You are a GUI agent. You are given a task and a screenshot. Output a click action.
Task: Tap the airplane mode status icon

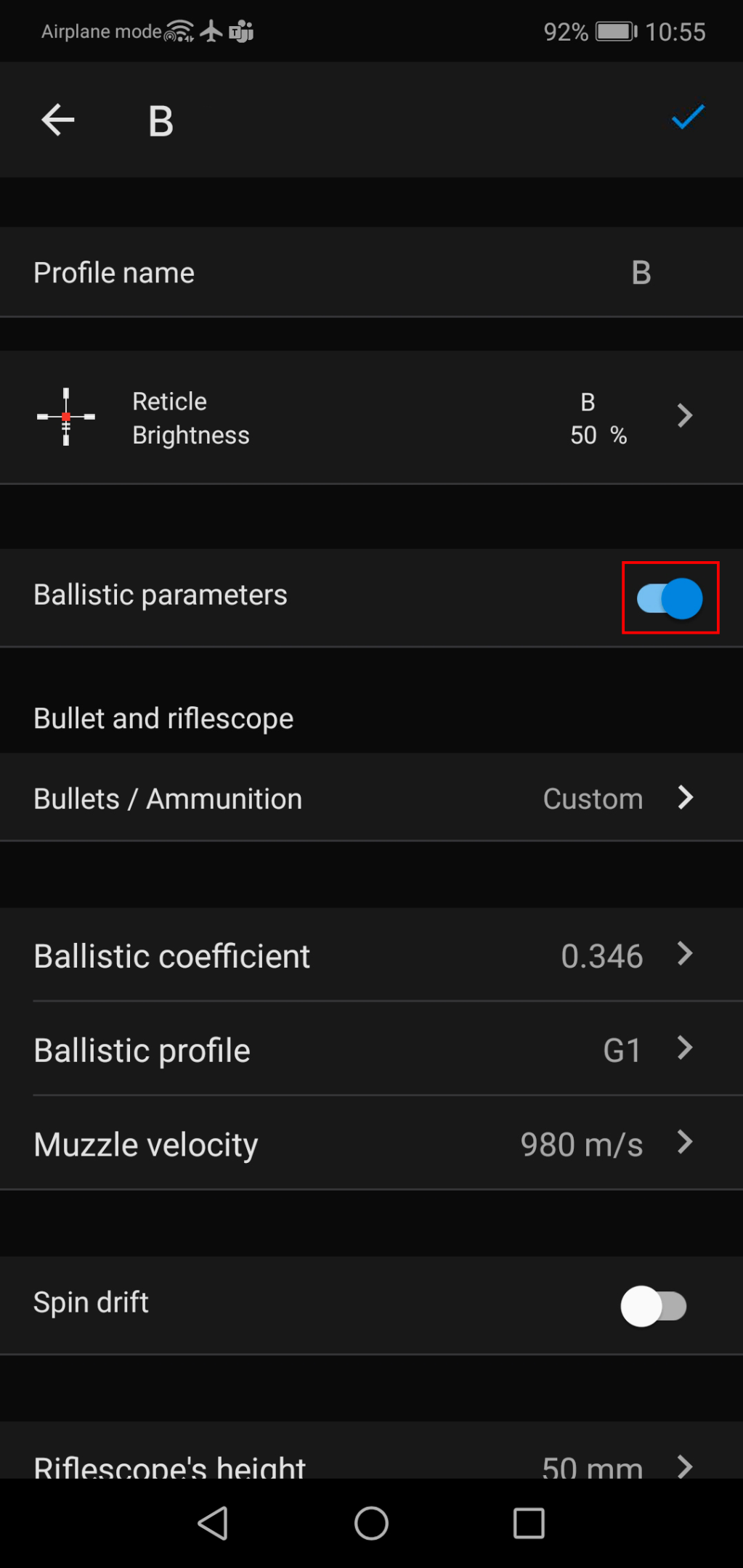click(x=211, y=31)
